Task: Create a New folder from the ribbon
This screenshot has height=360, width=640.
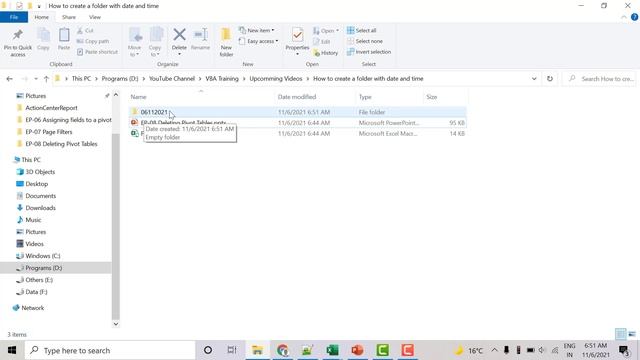Action: pyautogui.click(x=226, y=42)
